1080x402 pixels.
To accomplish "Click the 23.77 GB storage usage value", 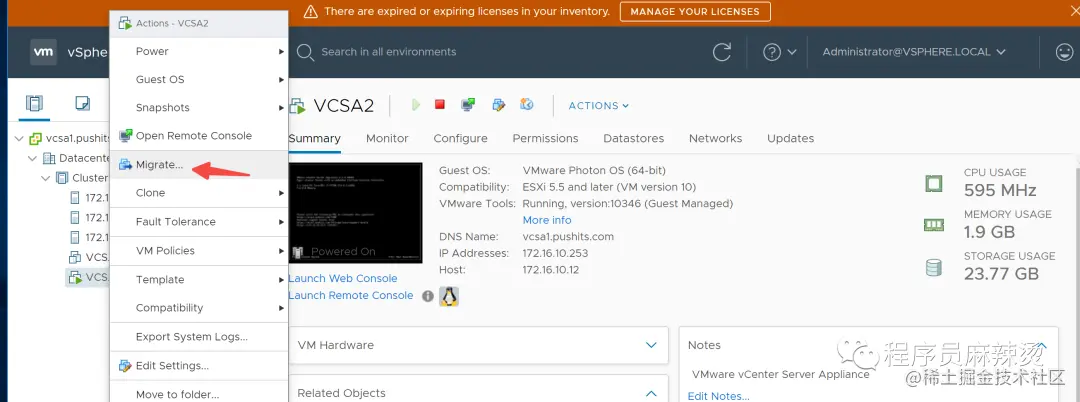I will pyautogui.click(x=1001, y=274).
